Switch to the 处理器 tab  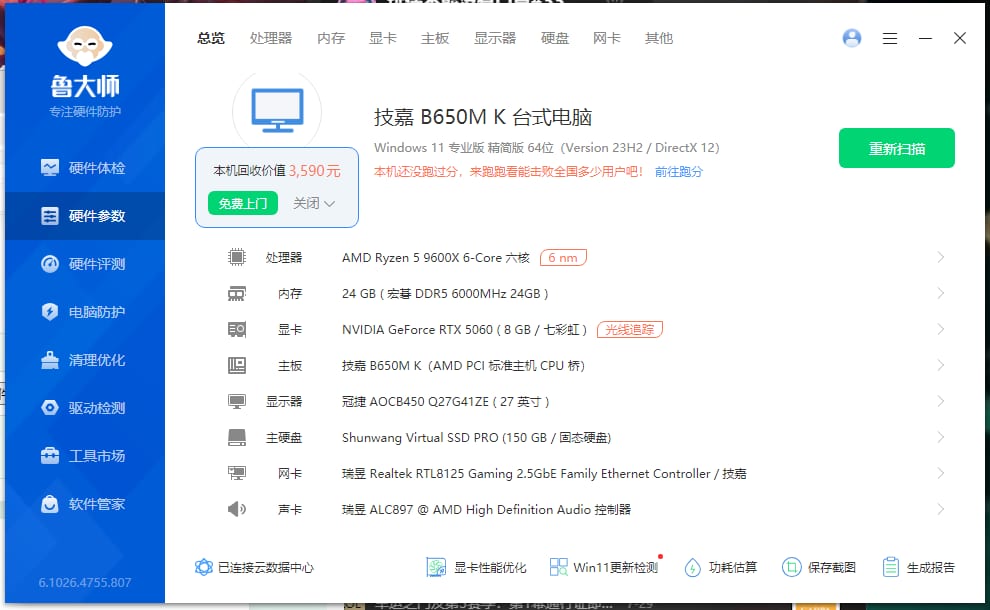tap(271, 39)
